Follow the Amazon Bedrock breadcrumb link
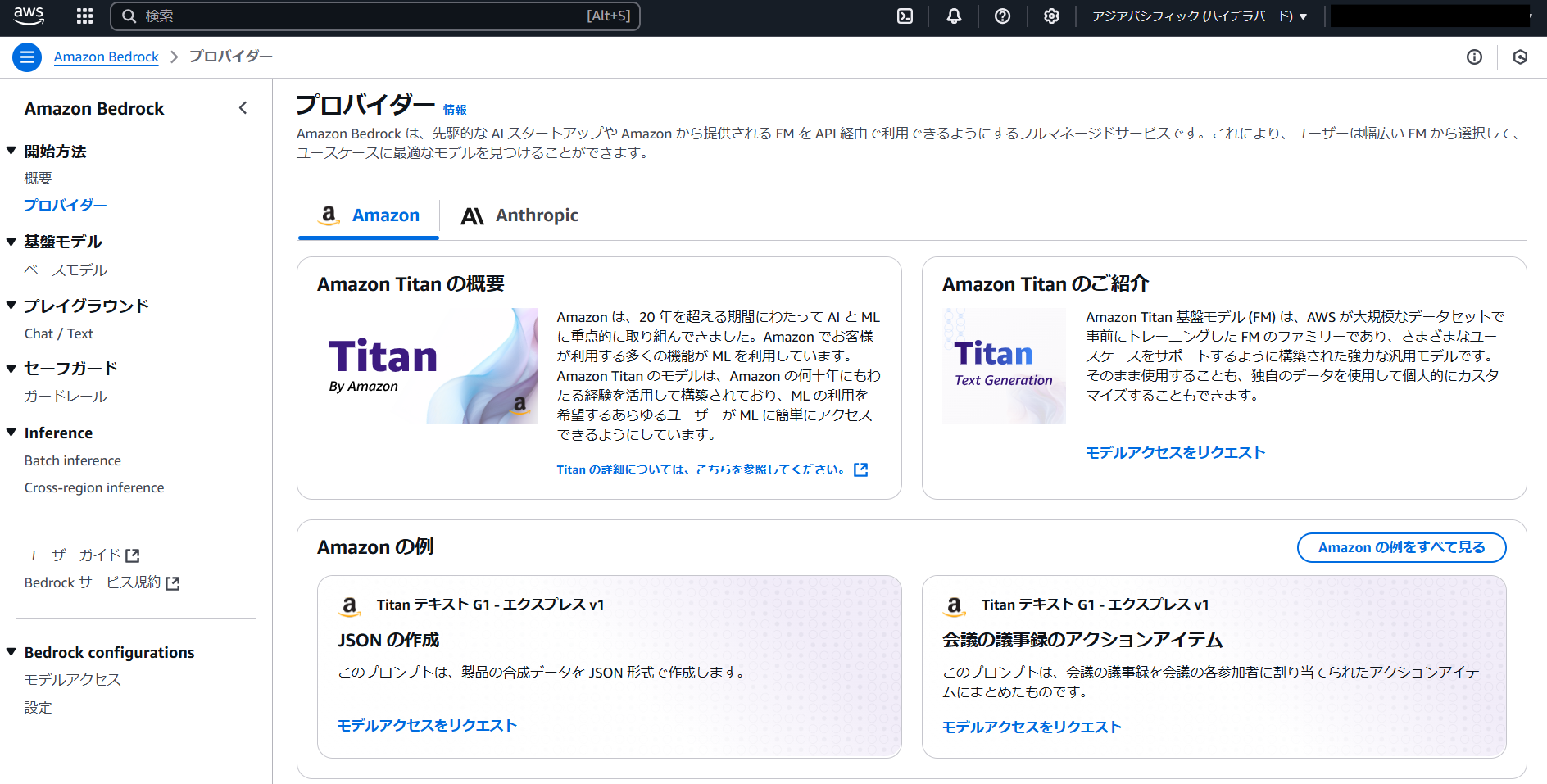Image resolution: width=1547 pixels, height=784 pixels. (107, 57)
